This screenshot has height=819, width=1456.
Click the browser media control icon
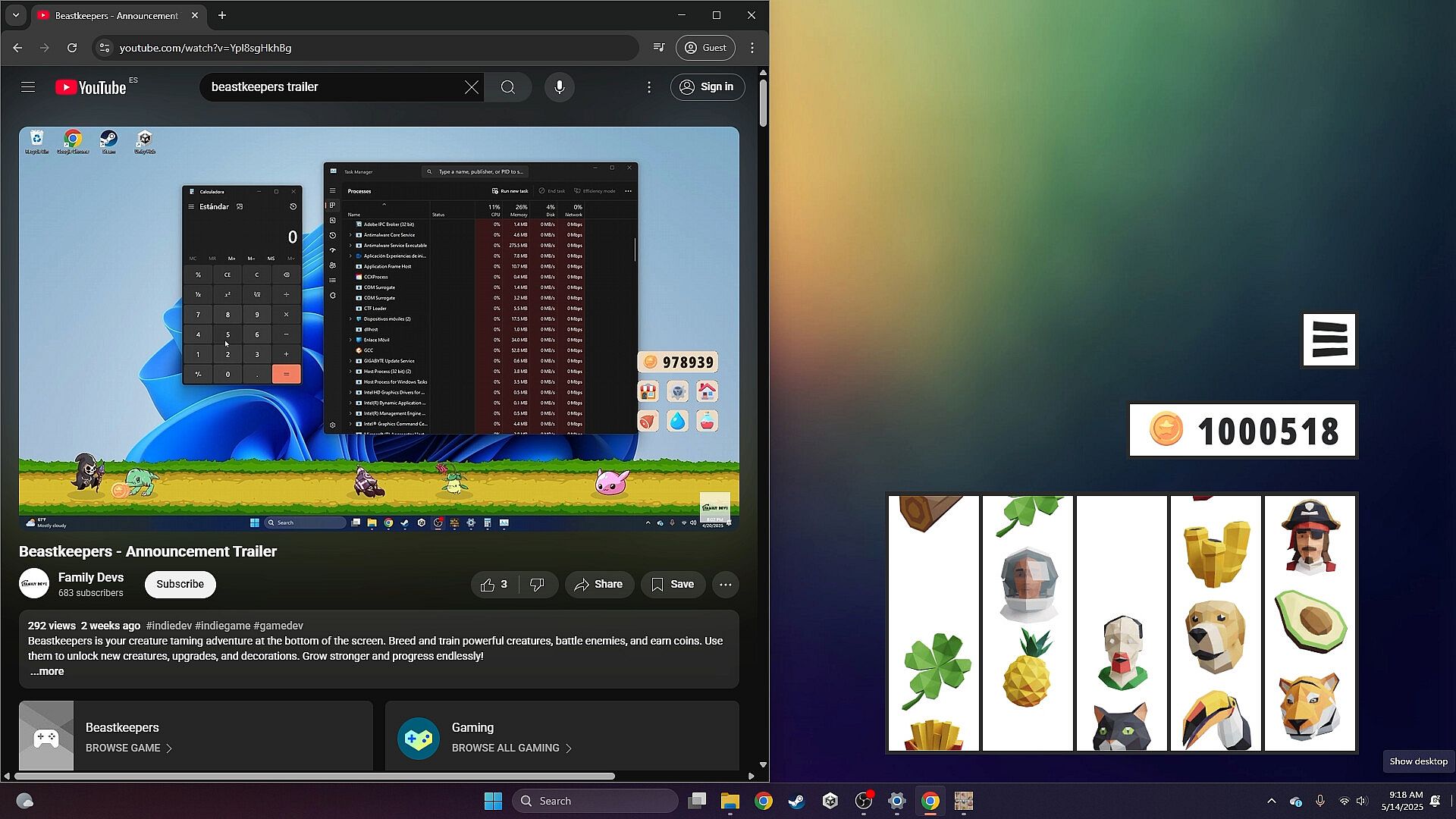[659, 48]
